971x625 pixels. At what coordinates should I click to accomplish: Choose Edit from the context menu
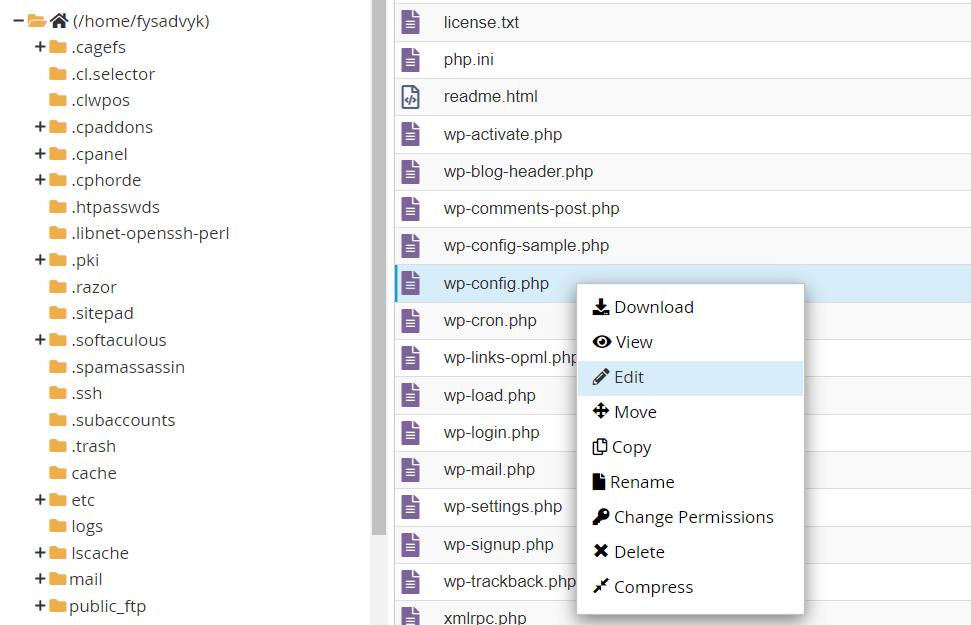[629, 377]
